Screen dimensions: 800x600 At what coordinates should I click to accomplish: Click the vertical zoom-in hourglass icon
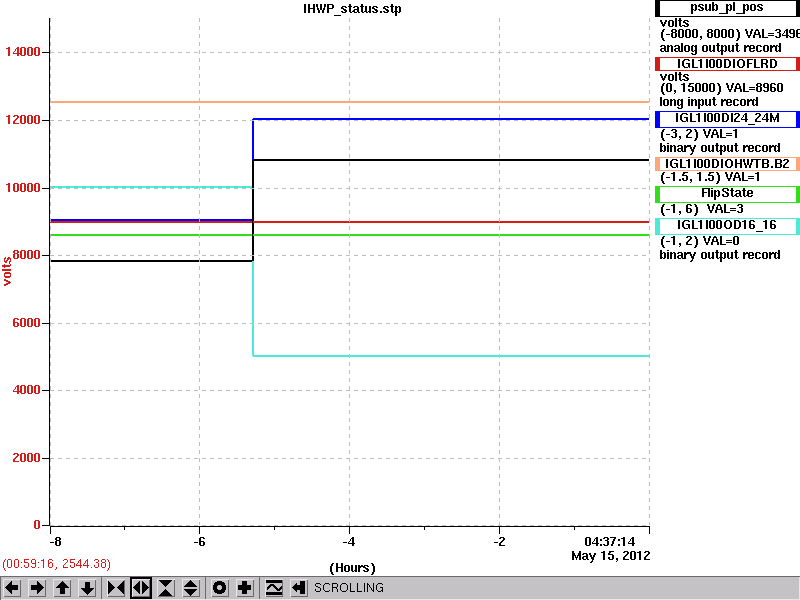coord(166,588)
